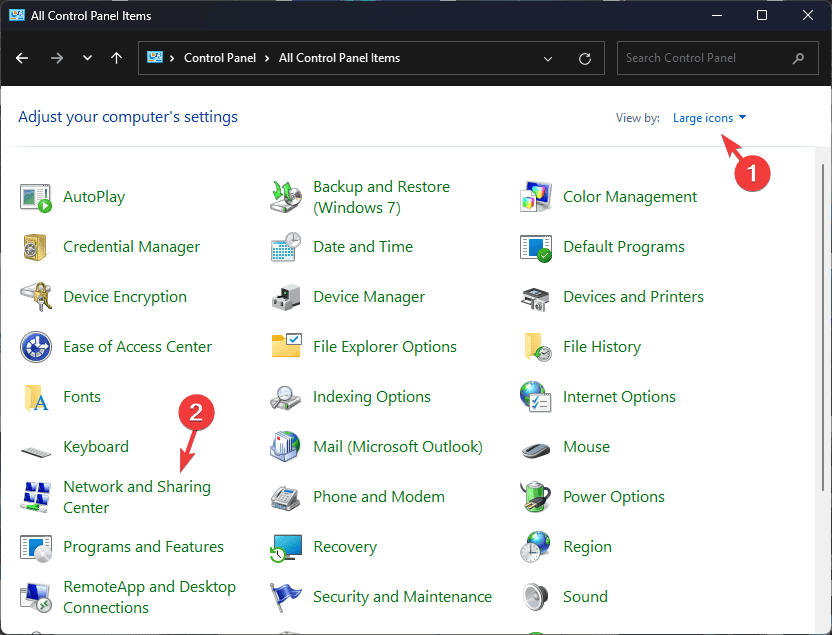This screenshot has height=635, width=832.
Task: Click the Search Control Panel field
Action: [717, 58]
